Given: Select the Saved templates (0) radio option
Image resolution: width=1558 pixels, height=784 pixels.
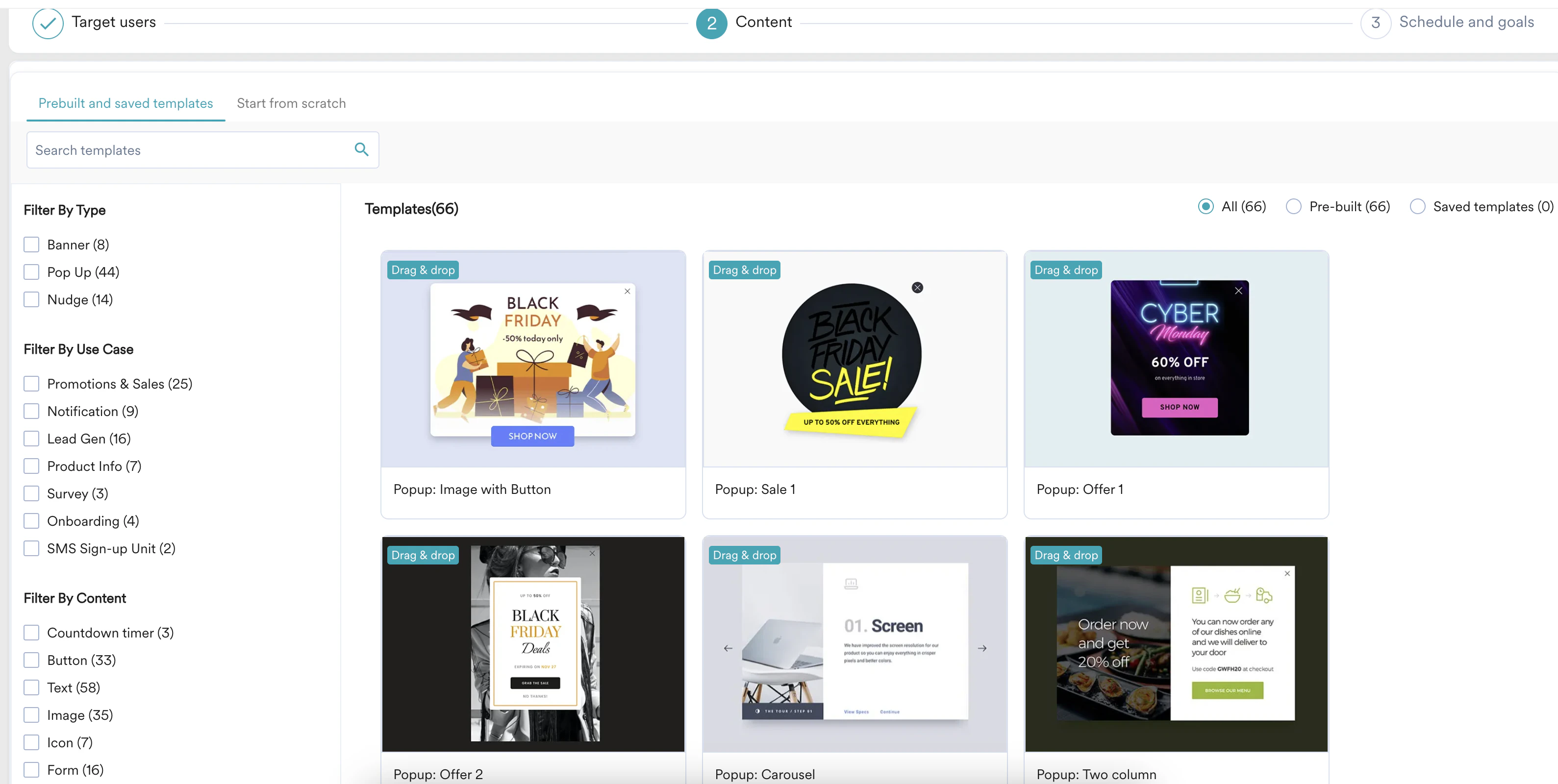Looking at the screenshot, I should (x=1417, y=207).
